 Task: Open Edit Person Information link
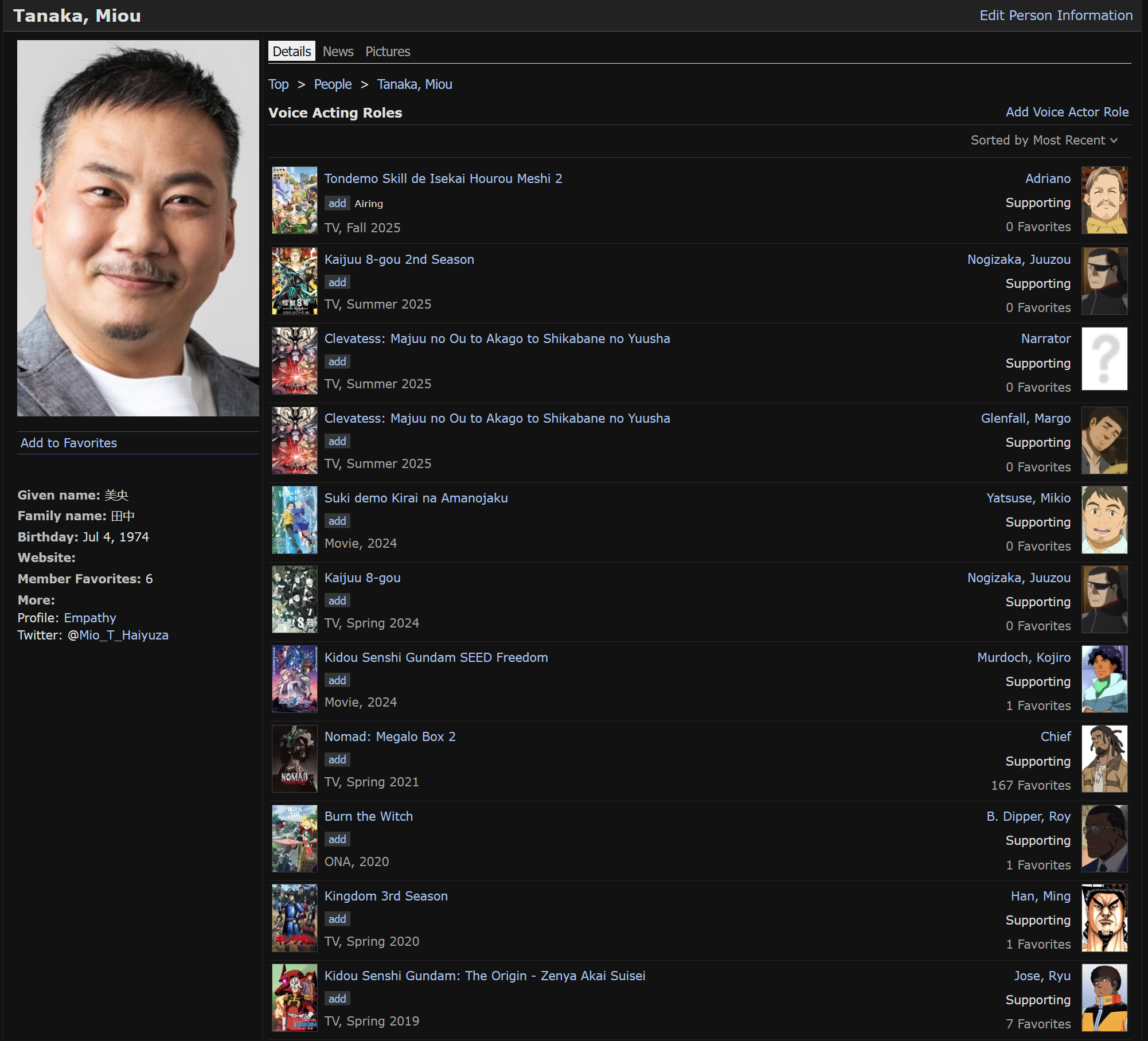[x=1056, y=15]
